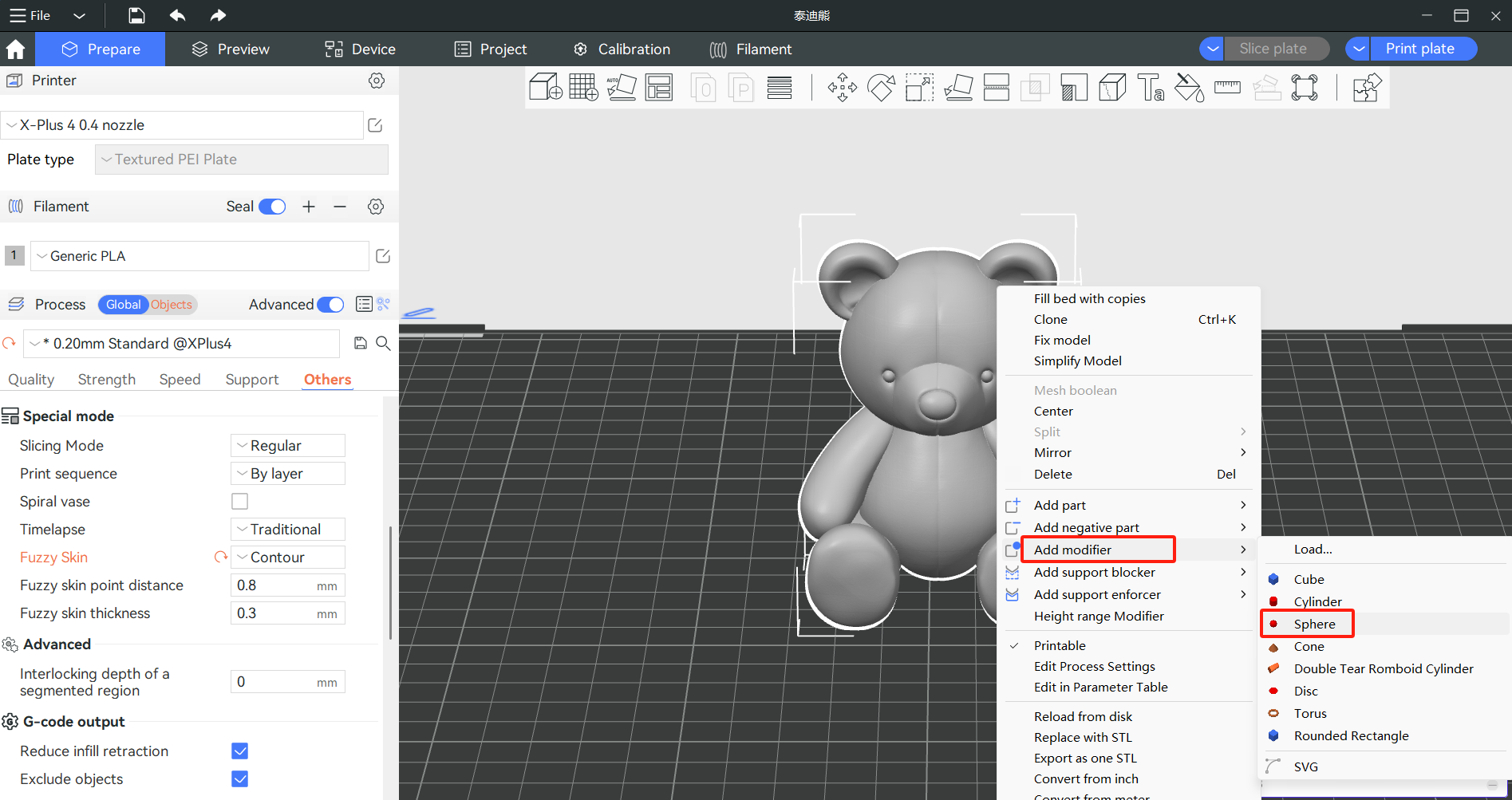This screenshot has height=800, width=1512.
Task: Click the Print plate button
Action: click(1419, 49)
